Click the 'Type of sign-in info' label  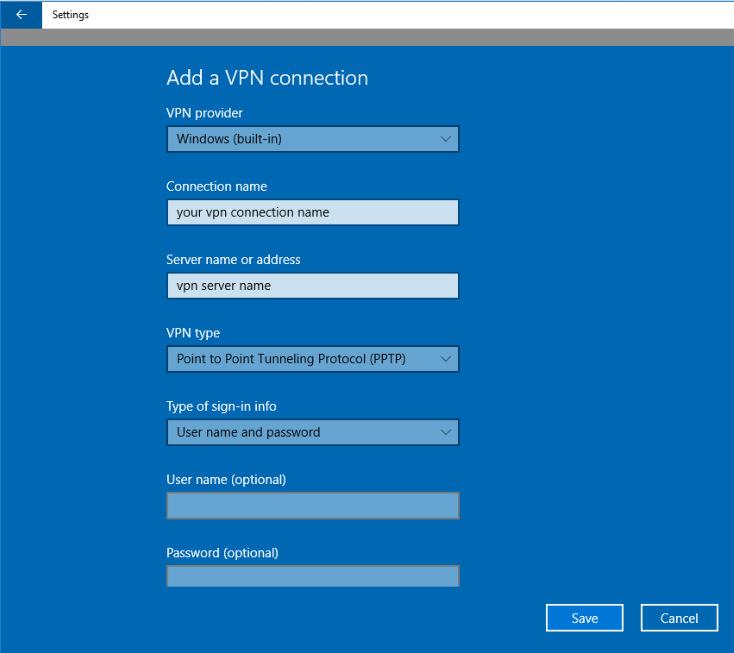coord(221,406)
